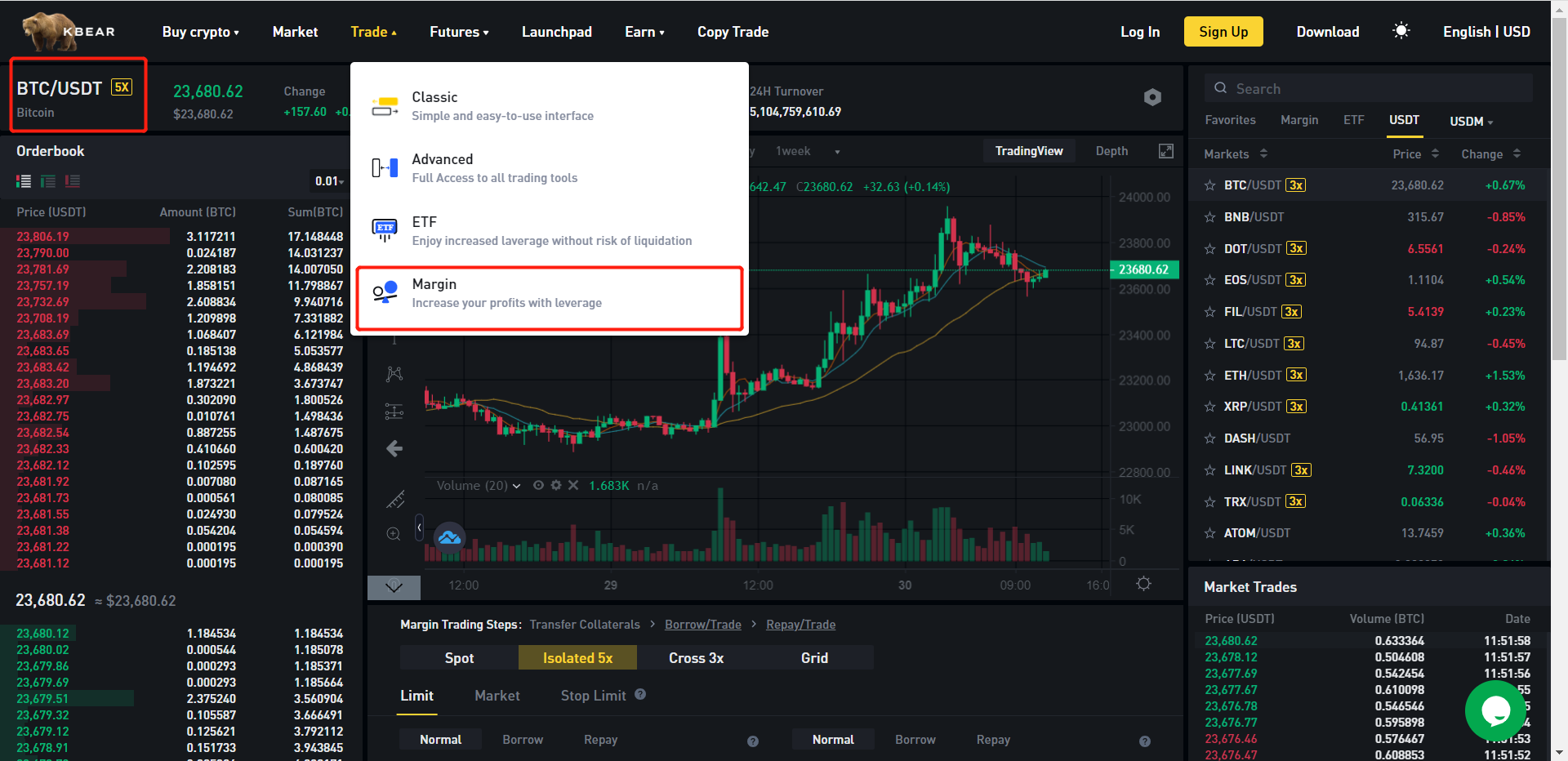
Task: Favorite FIL/USDT with its star
Action: [1210, 312]
